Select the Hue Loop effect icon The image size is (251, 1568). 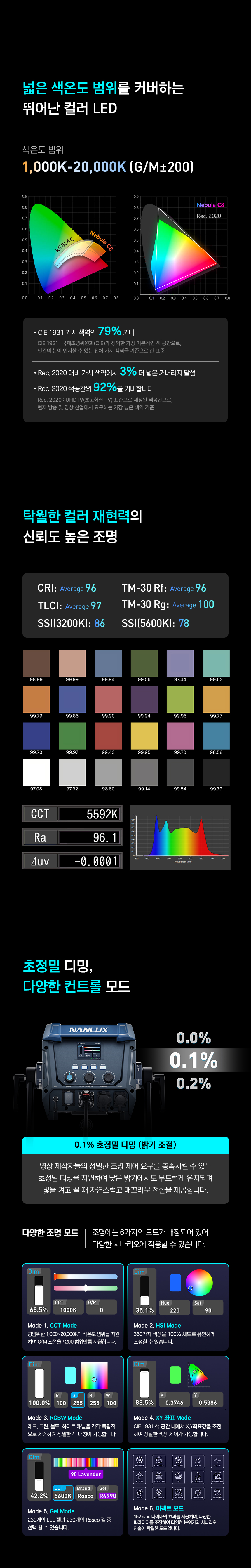coord(139,1461)
